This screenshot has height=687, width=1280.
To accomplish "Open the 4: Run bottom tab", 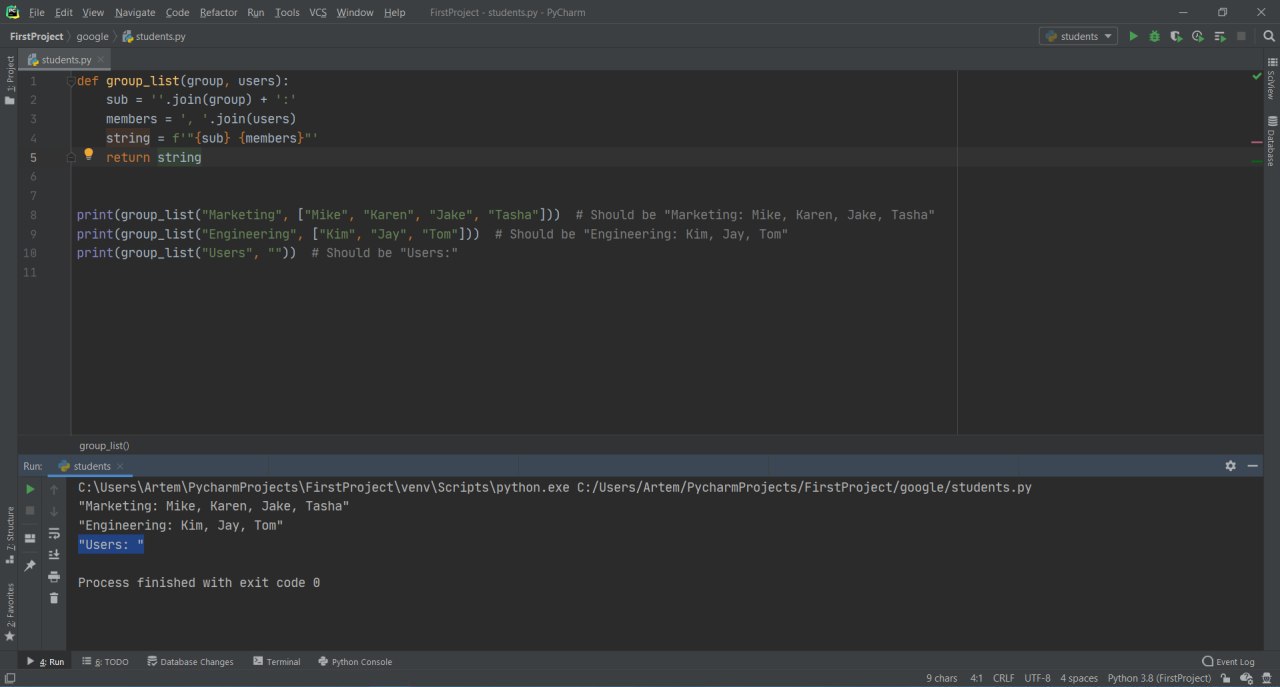I will (46, 662).
